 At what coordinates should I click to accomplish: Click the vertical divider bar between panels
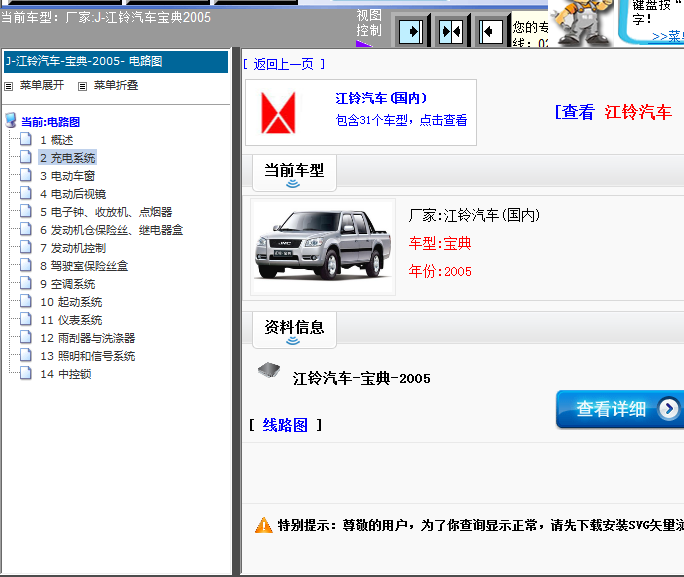[236, 312]
